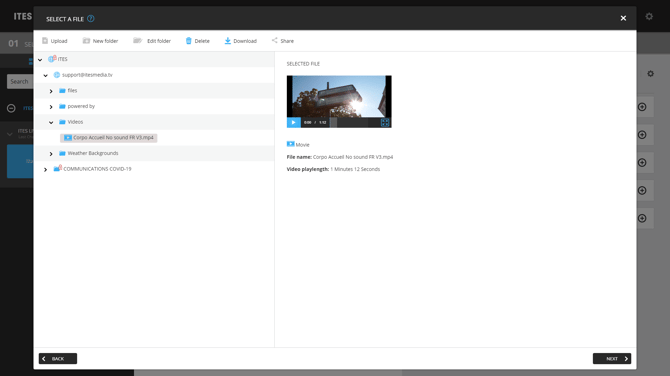Collapse the Videos folder

tap(51, 122)
